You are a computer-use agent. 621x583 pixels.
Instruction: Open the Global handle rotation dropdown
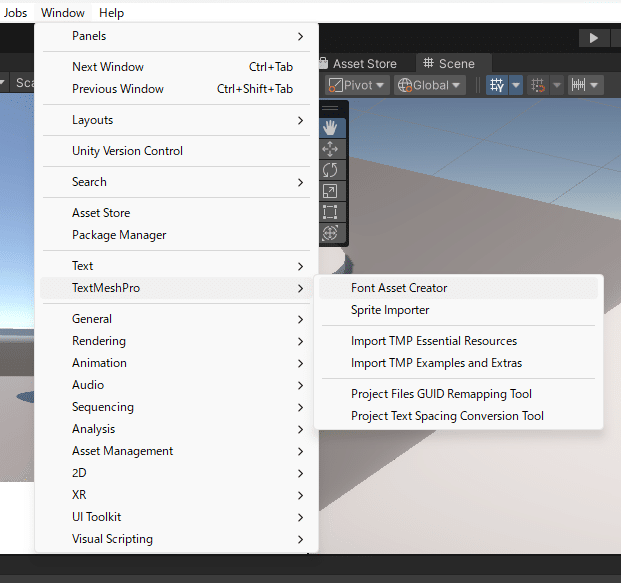click(429, 85)
